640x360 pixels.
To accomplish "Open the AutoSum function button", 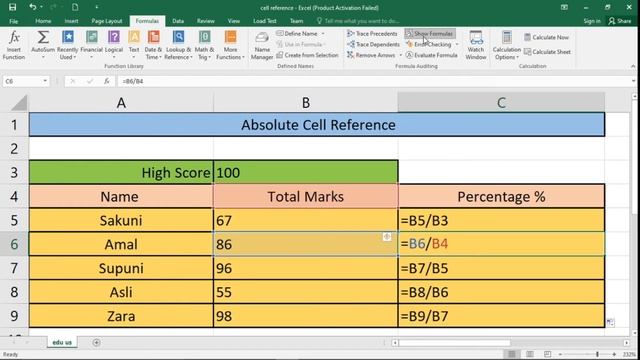I will (43, 45).
